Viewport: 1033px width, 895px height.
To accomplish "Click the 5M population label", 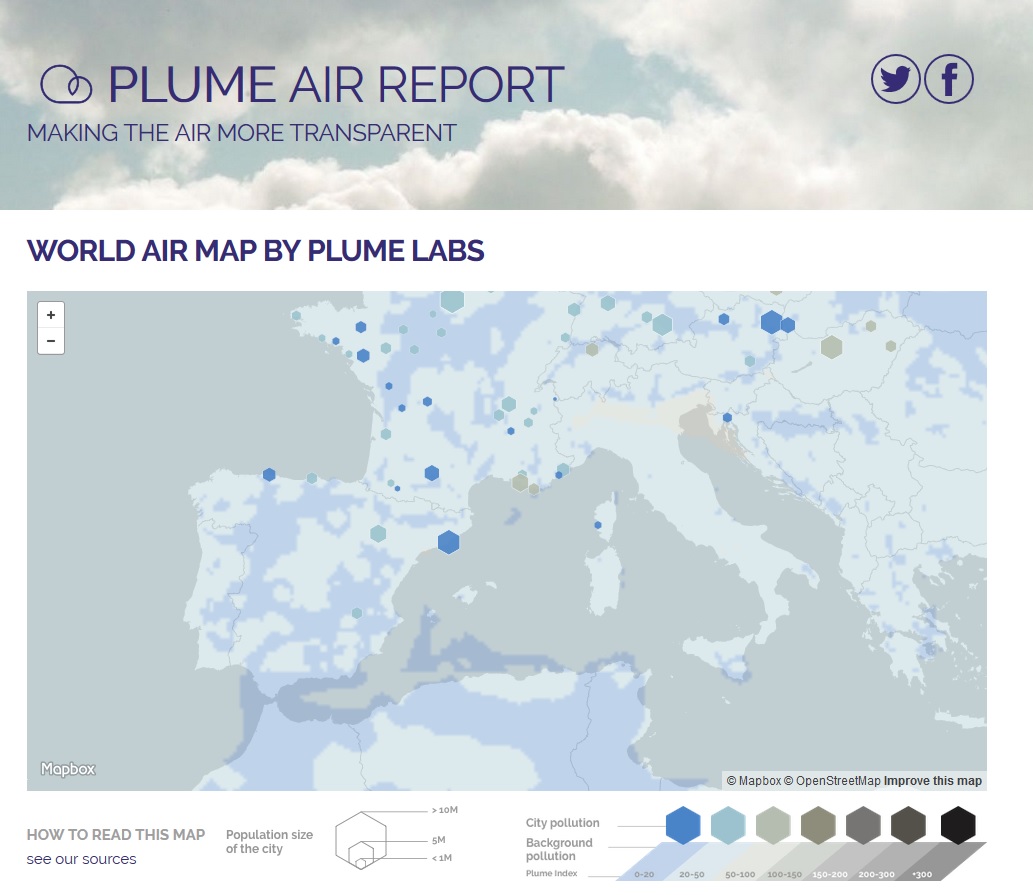I will (x=439, y=840).
